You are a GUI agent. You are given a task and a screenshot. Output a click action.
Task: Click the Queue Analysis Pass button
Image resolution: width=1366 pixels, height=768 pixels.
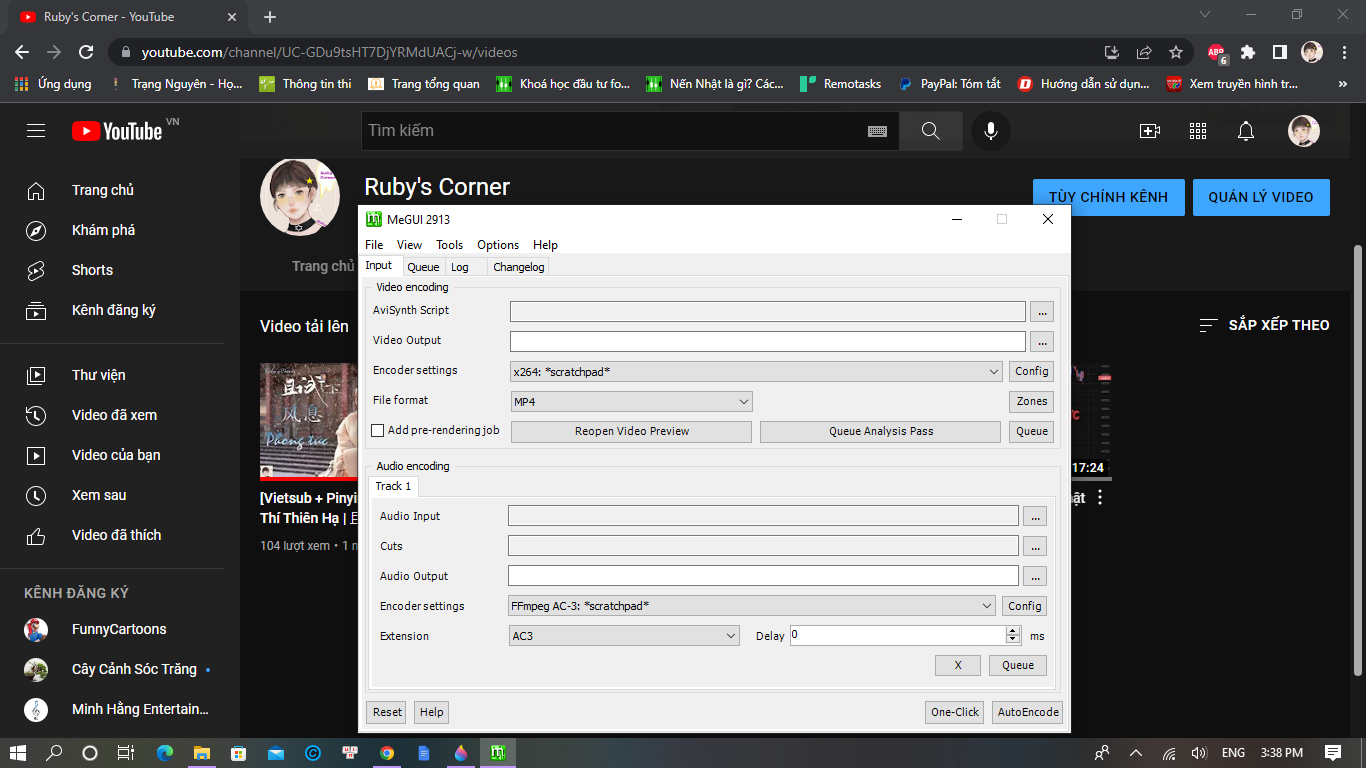tap(879, 431)
